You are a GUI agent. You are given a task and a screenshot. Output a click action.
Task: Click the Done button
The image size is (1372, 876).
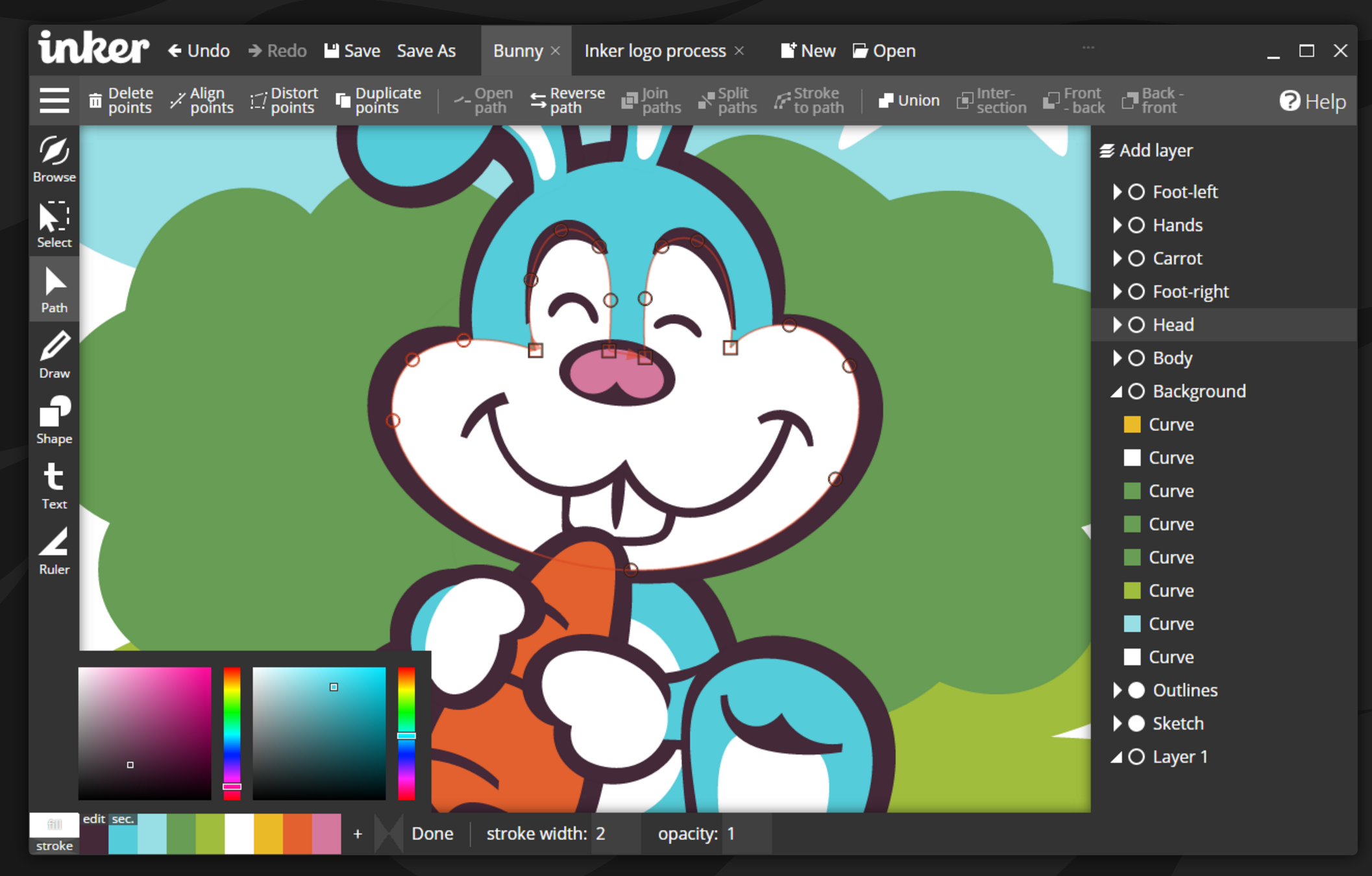click(432, 833)
